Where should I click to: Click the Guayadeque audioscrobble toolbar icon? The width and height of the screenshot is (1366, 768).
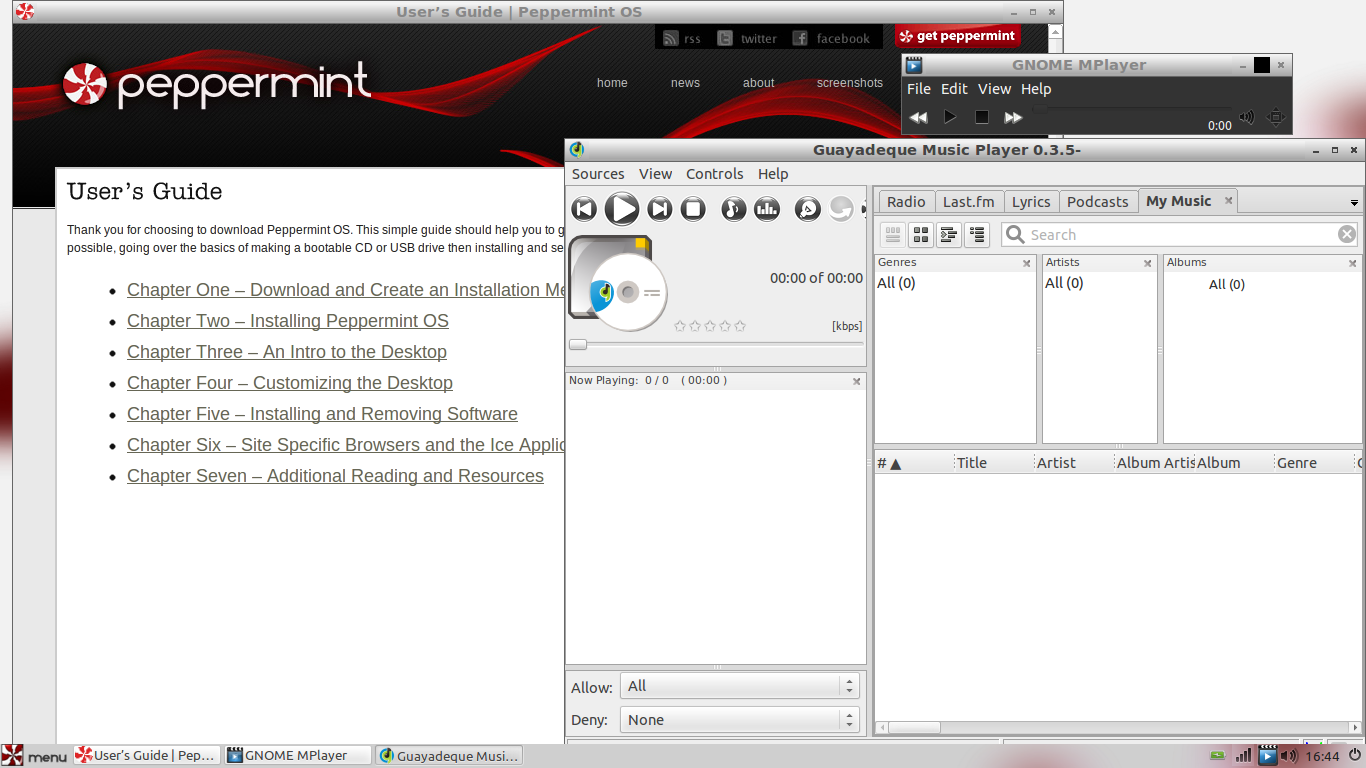(x=808, y=209)
